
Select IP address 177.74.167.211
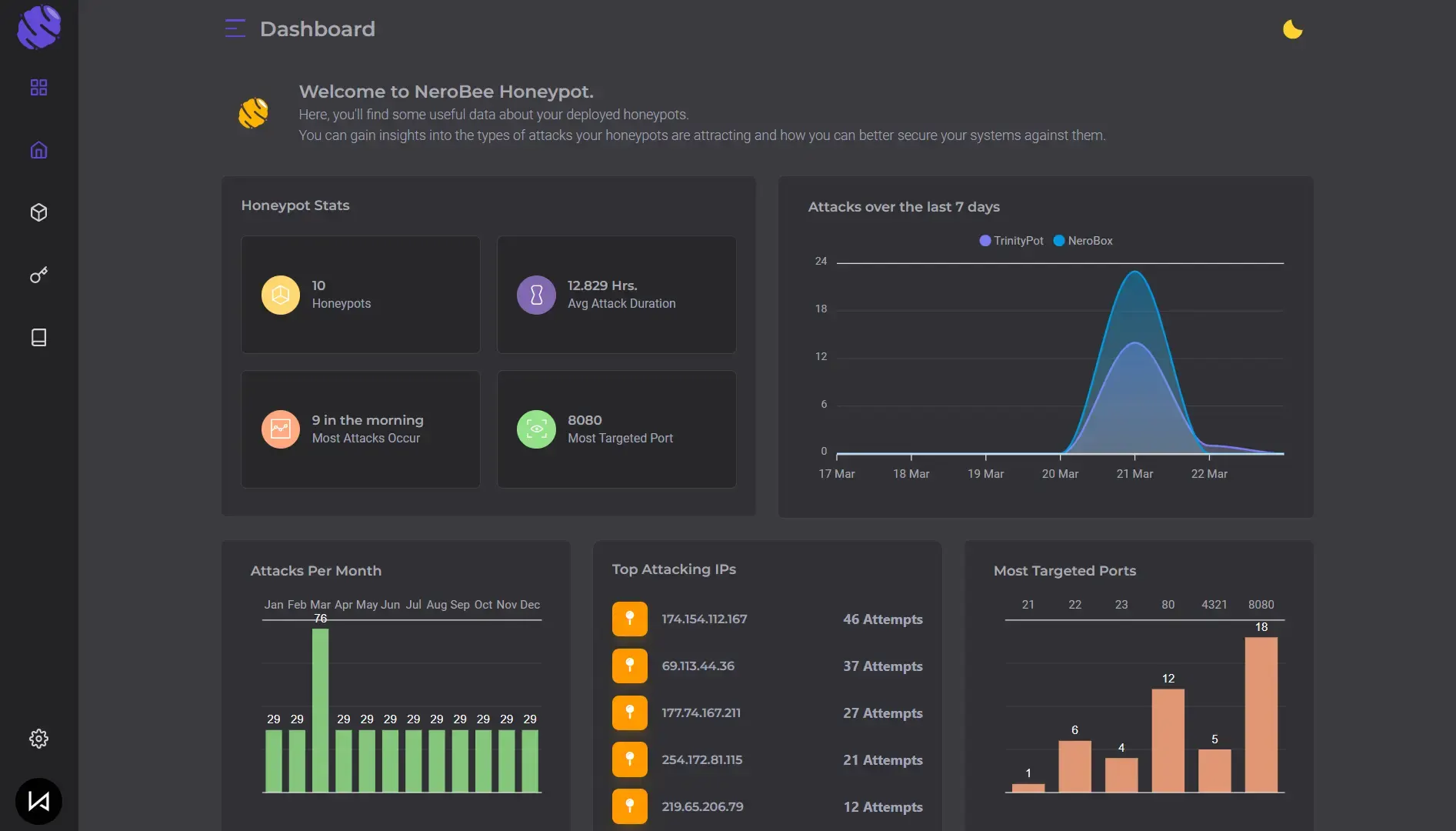[701, 713]
